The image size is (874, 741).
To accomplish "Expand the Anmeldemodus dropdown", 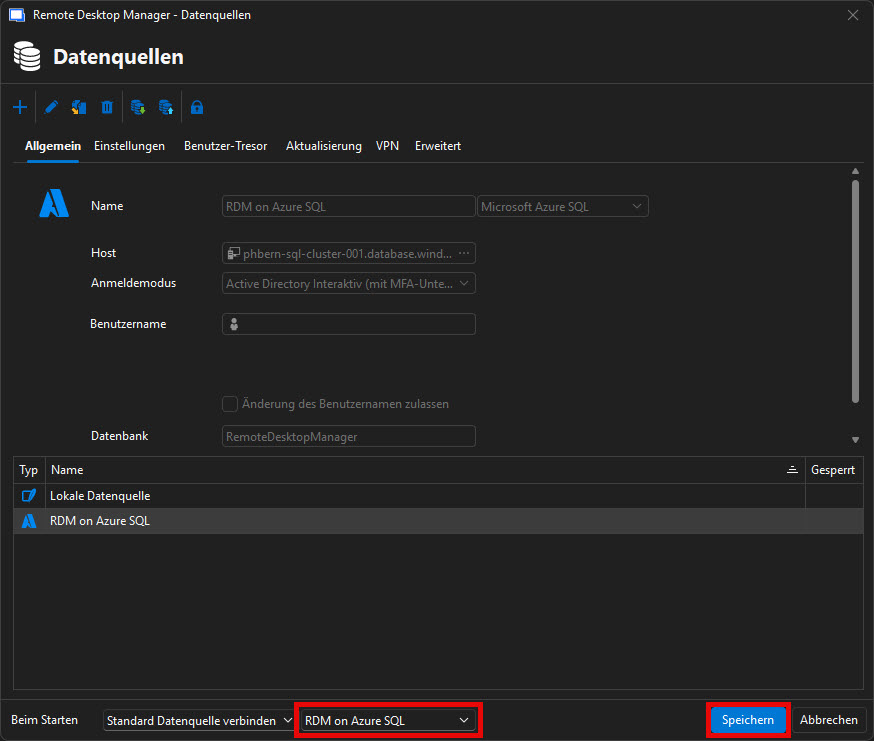I will pos(348,283).
